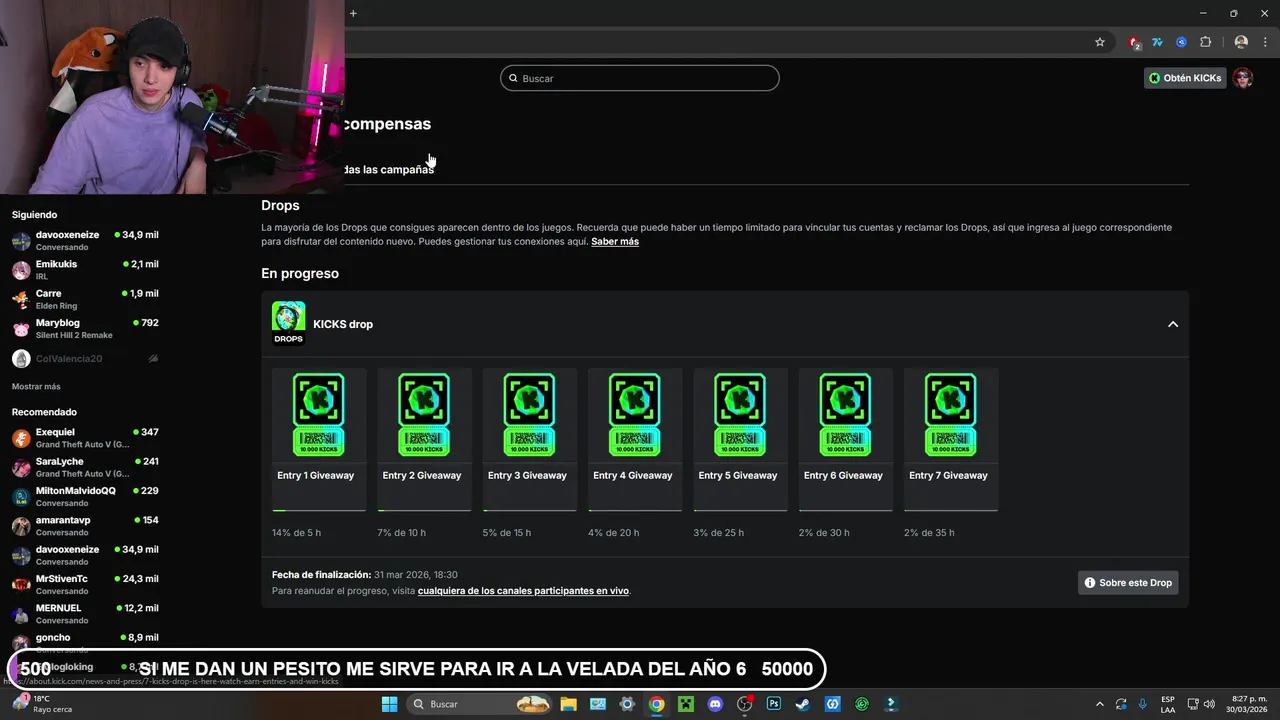Screen dimensions: 1280x720
Task: Collapse the KICKS drop campaign section
Action: pyautogui.click(x=1173, y=324)
